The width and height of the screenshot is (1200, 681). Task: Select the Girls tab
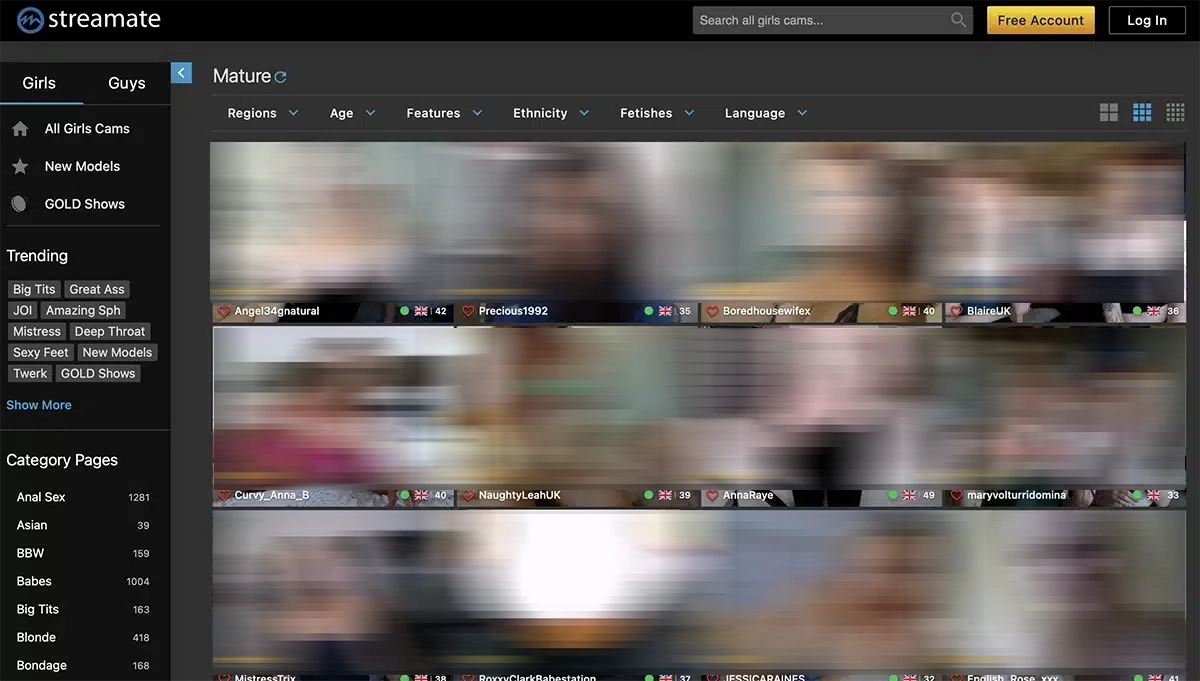click(39, 83)
